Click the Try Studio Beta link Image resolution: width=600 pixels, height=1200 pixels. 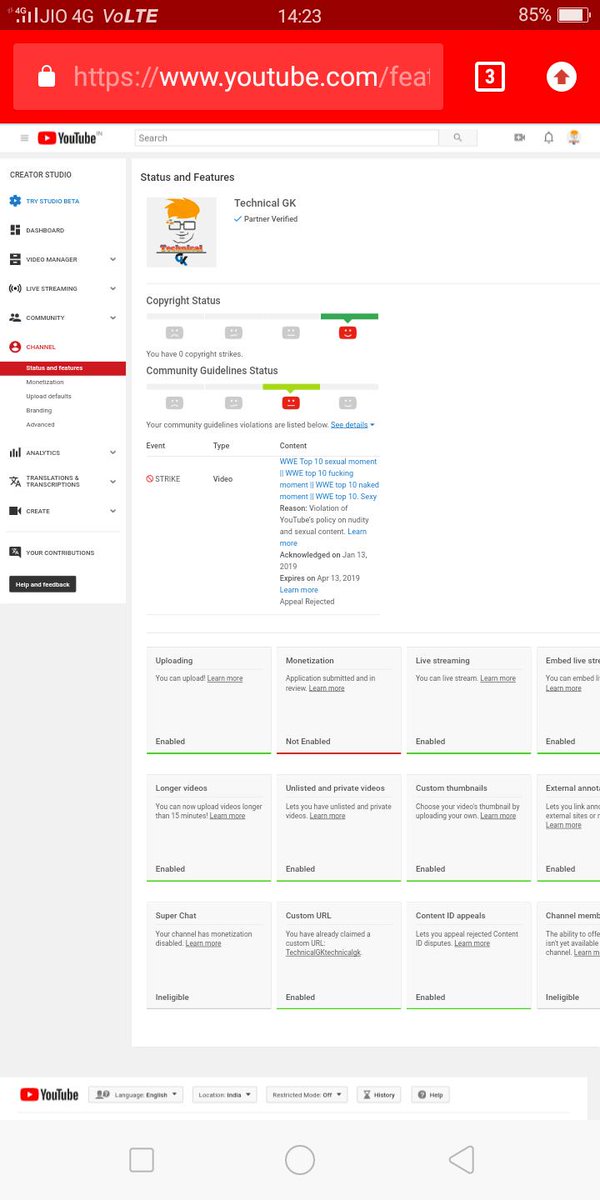[x=52, y=201]
